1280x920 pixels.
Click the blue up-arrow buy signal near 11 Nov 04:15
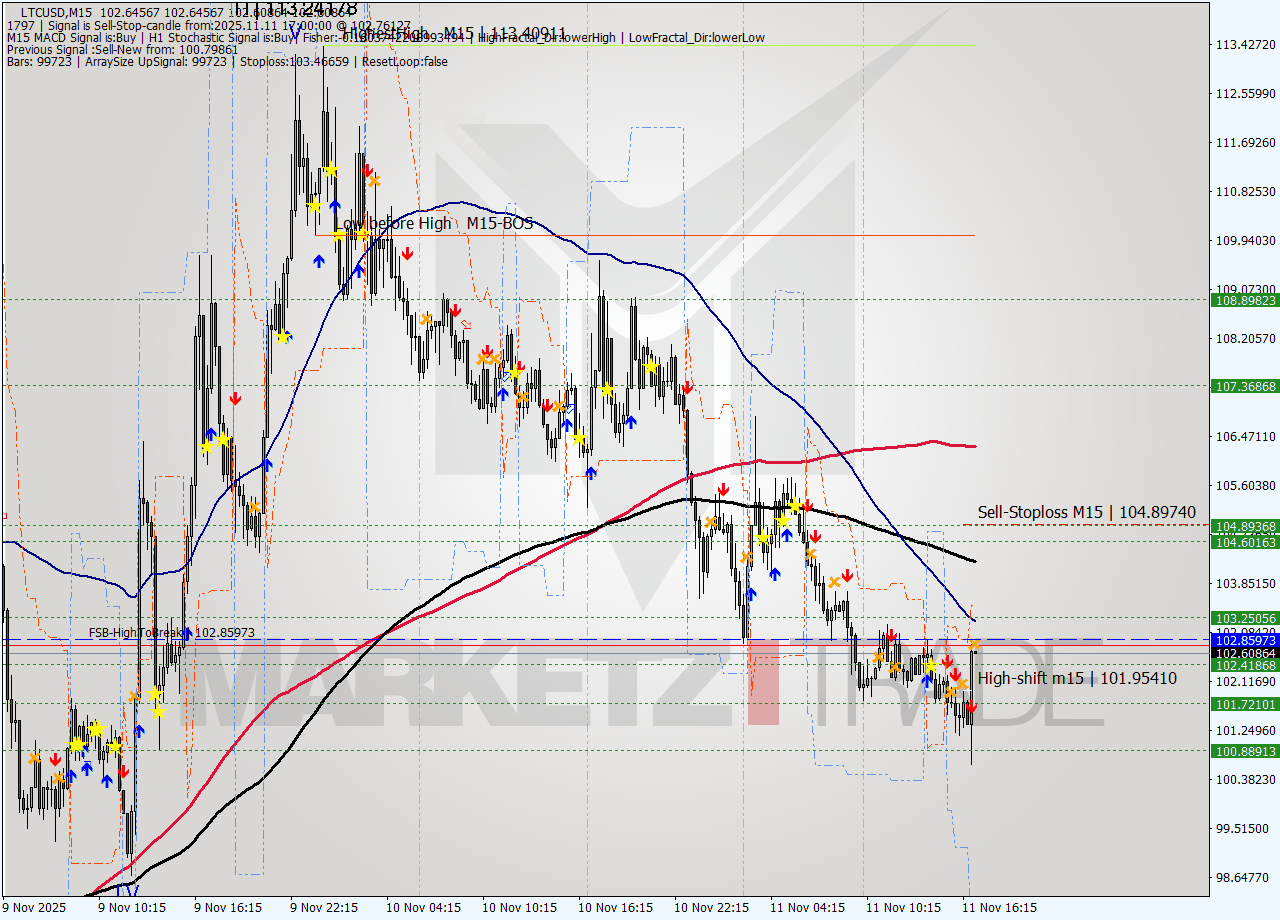775,573
